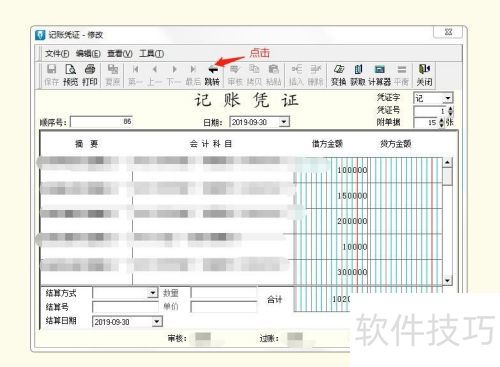Open the 日期 date picker dropdown
Image resolution: width=500 pixels, height=367 pixels.
pos(284,122)
